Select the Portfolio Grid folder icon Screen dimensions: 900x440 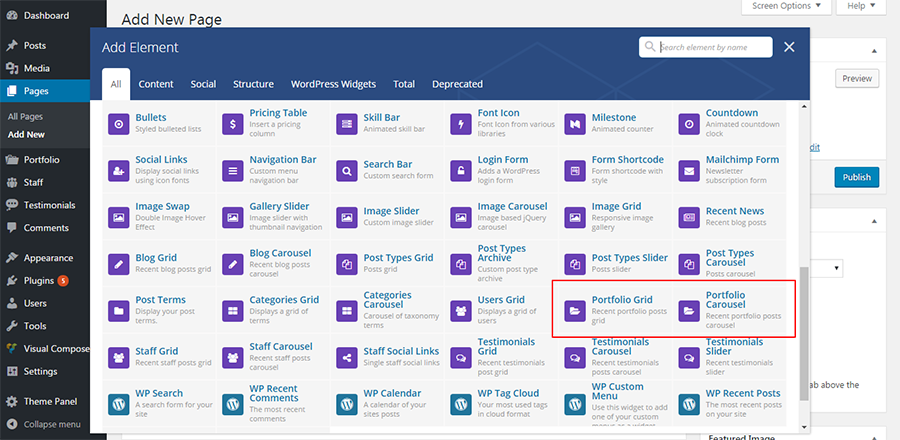(575, 312)
